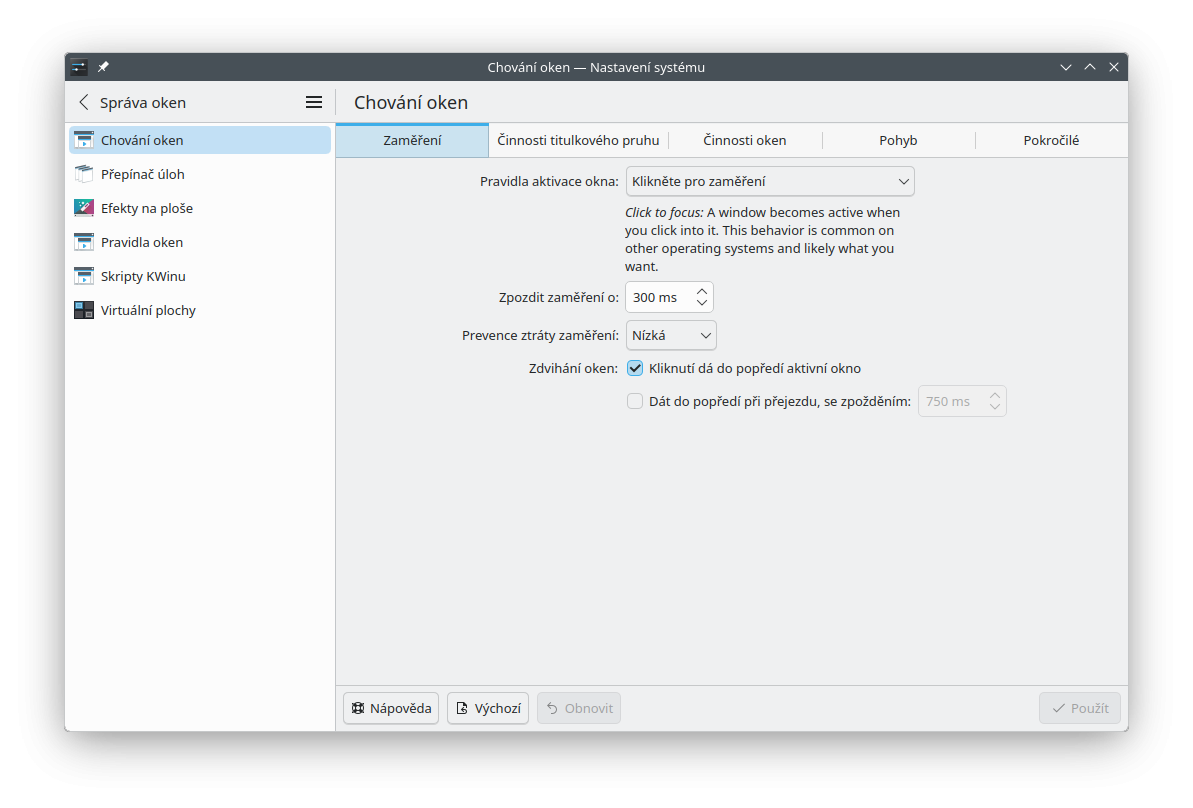Open Skripty KWinu via its icon
This screenshot has width=1193, height=808.
(84, 276)
